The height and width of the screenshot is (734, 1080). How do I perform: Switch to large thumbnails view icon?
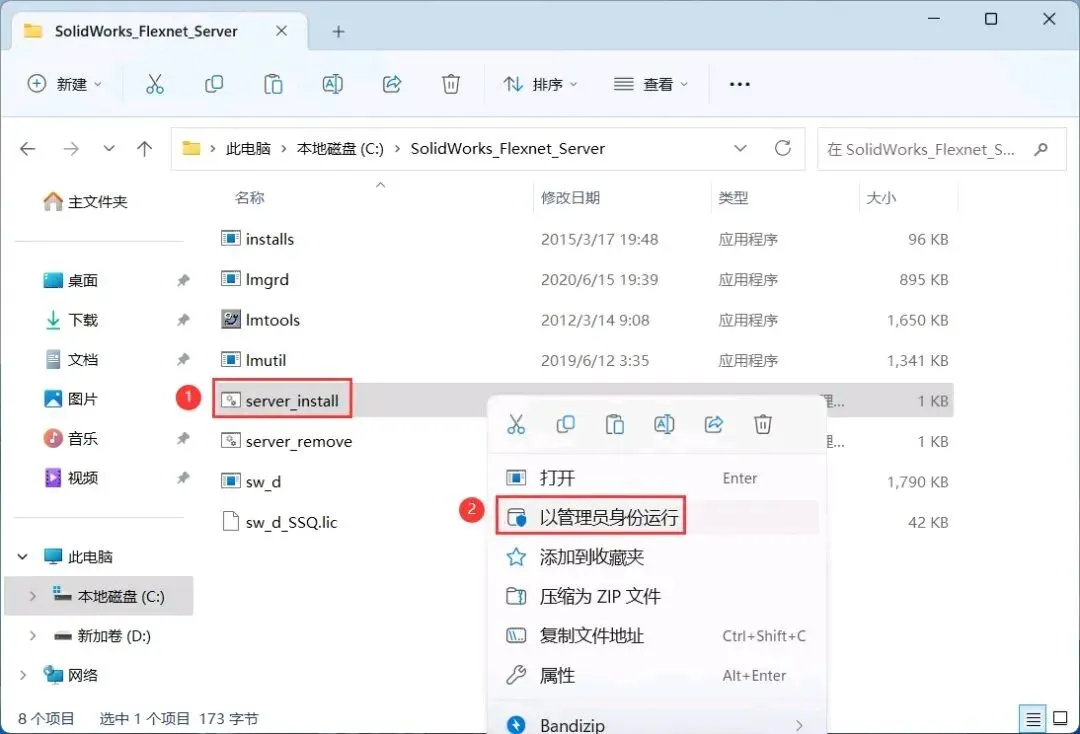click(1061, 719)
